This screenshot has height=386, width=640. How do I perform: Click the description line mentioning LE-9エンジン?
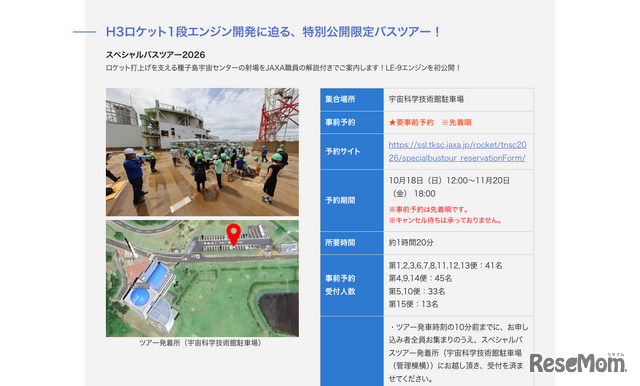[283, 68]
